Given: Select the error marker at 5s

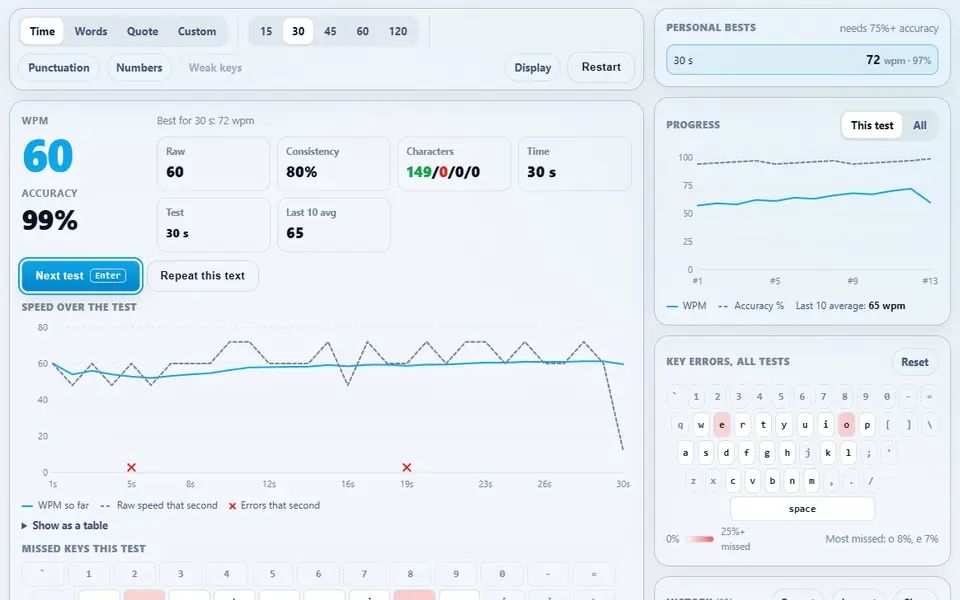Looking at the screenshot, I should (x=131, y=467).
